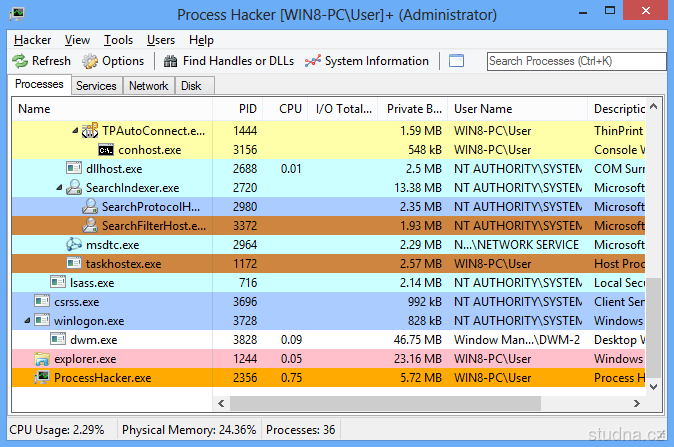Click the ProcessHacker.exe process icon

pos(42,378)
